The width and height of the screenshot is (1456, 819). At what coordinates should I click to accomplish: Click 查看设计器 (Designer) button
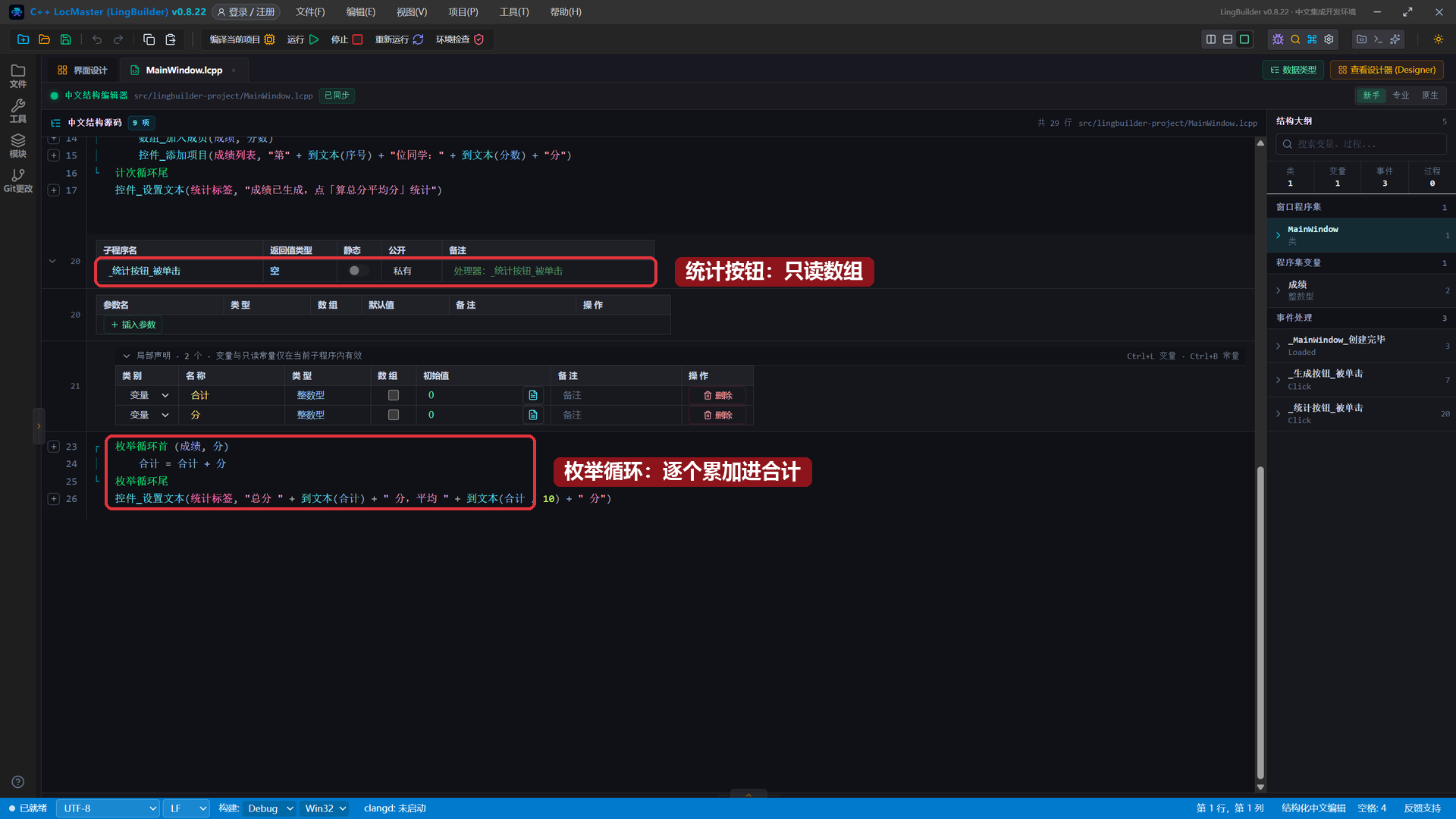[x=1386, y=70]
